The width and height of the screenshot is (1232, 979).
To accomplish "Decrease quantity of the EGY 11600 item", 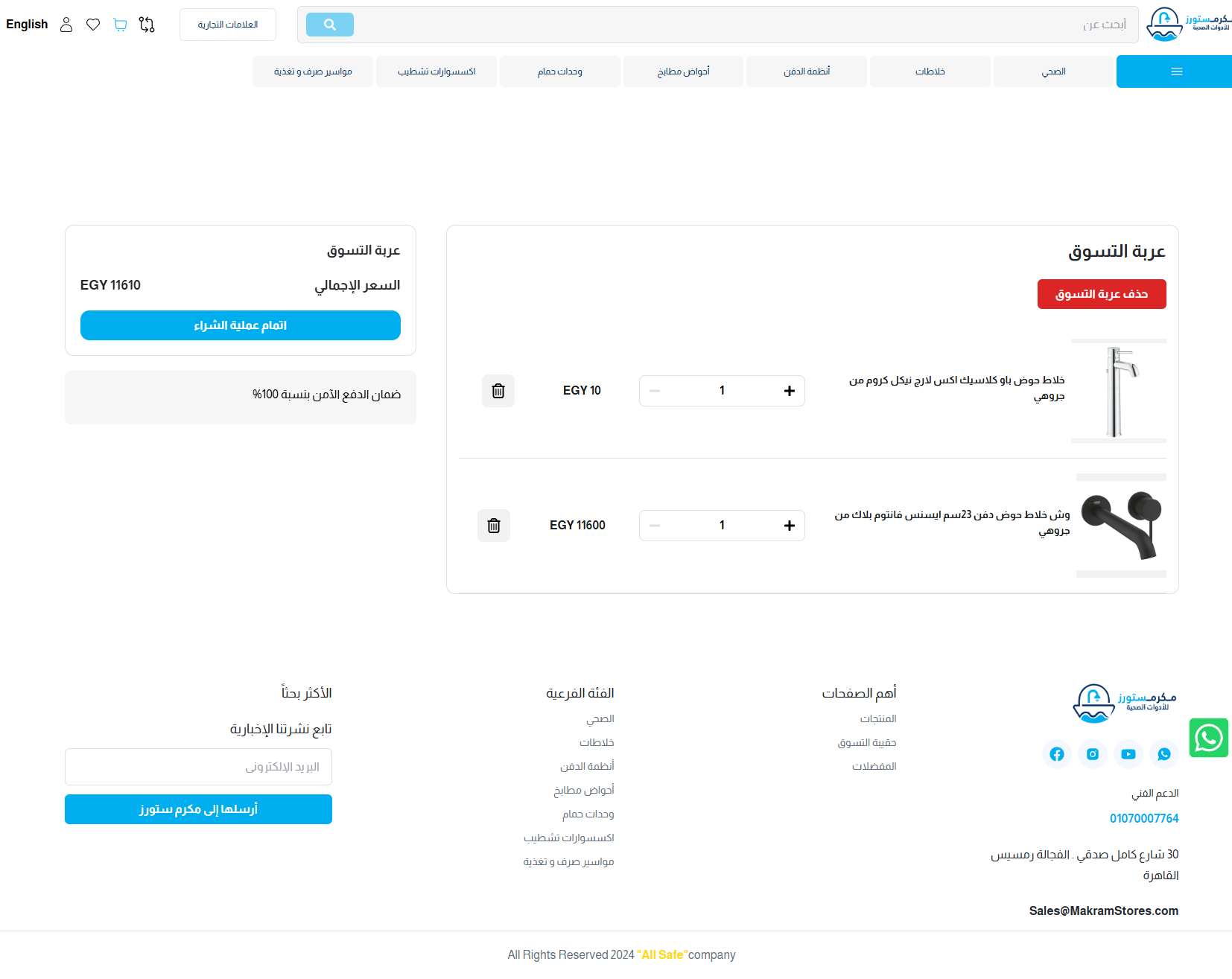I will click(655, 526).
